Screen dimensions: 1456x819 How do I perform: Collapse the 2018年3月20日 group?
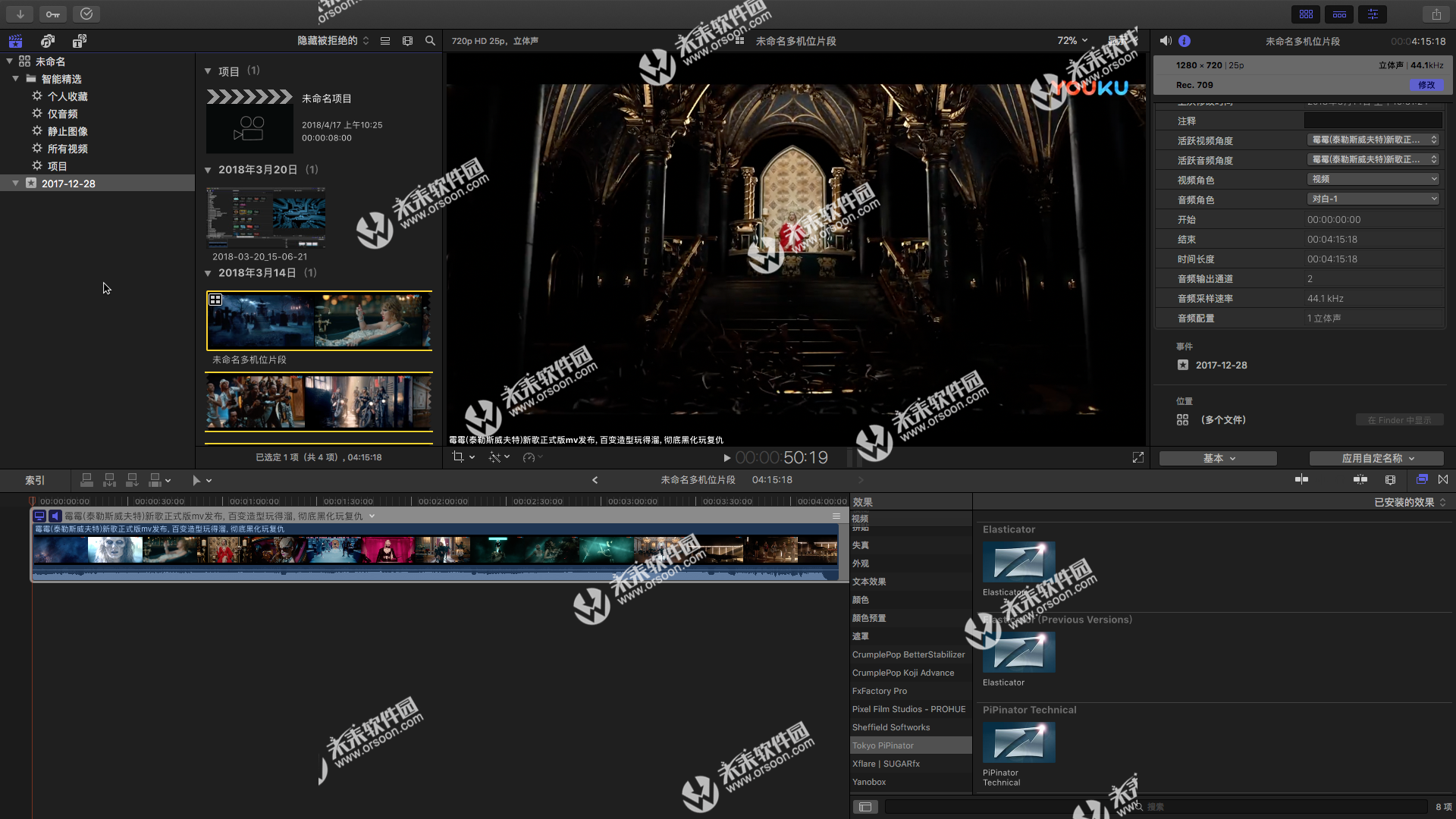click(208, 170)
